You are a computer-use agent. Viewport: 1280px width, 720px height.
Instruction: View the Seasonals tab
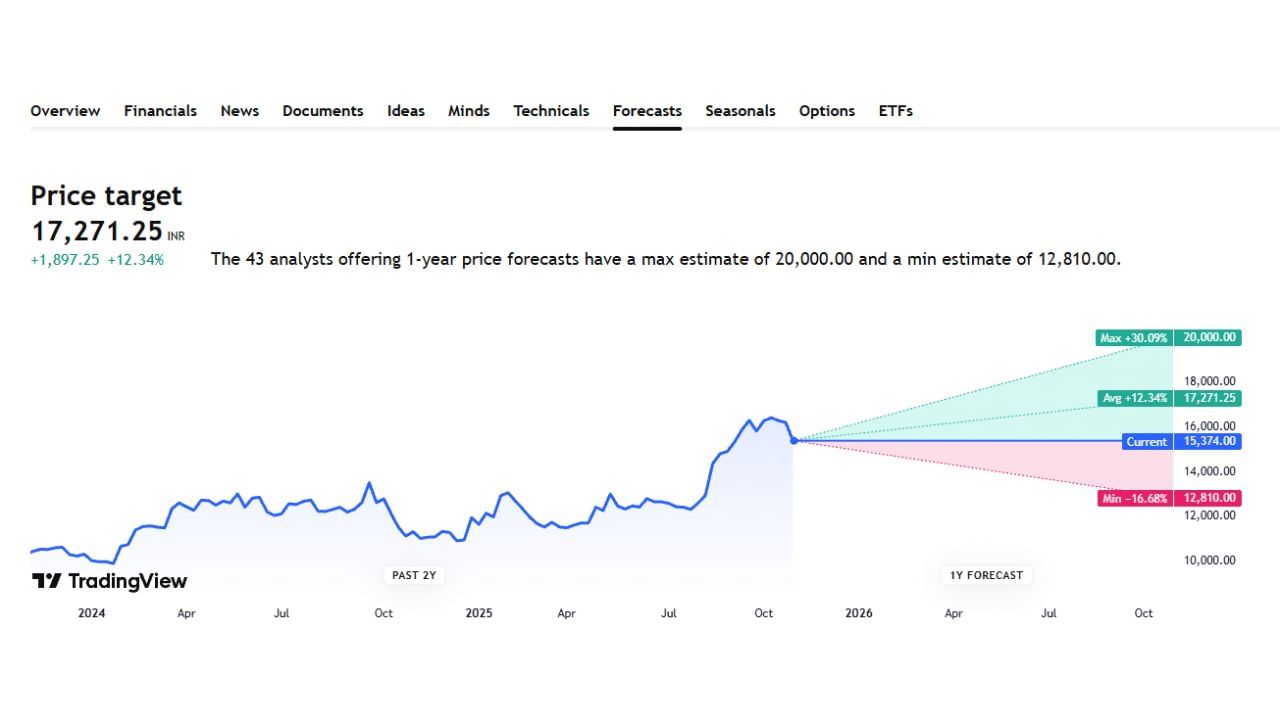tap(740, 111)
